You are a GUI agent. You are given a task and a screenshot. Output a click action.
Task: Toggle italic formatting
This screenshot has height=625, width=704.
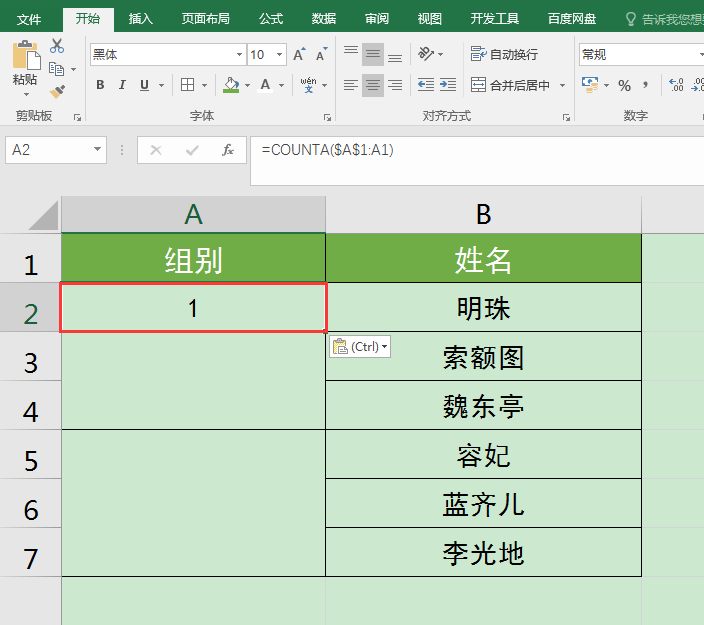pyautogui.click(x=122, y=85)
